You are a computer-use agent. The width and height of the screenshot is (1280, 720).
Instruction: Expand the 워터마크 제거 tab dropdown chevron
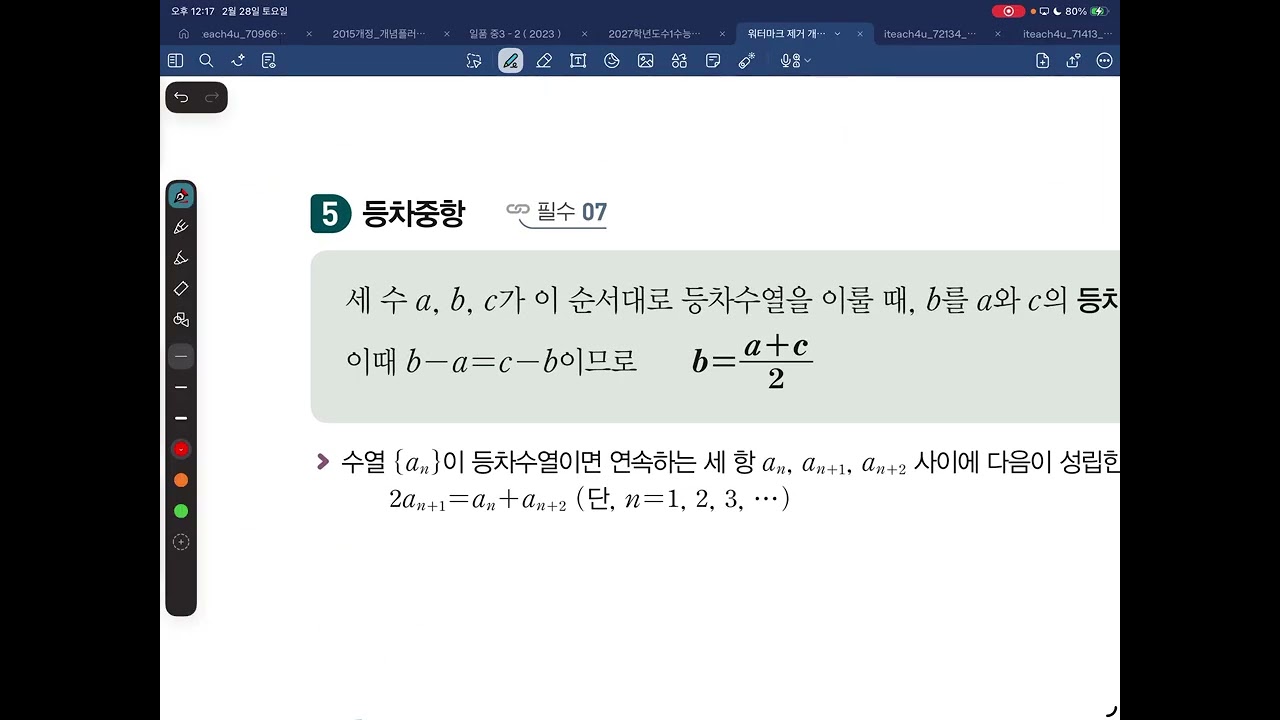click(837, 34)
